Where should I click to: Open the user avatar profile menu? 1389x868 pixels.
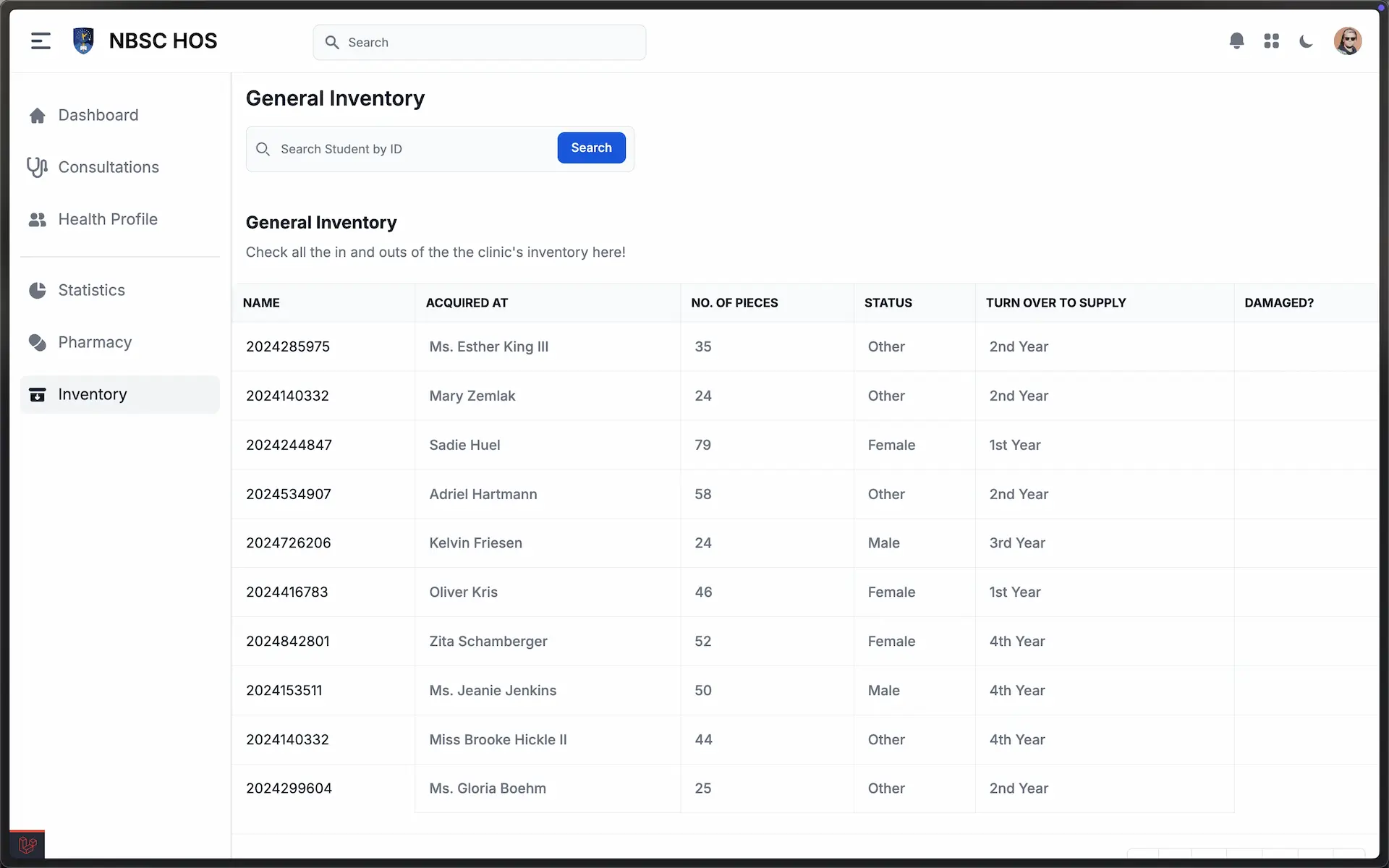coord(1347,41)
